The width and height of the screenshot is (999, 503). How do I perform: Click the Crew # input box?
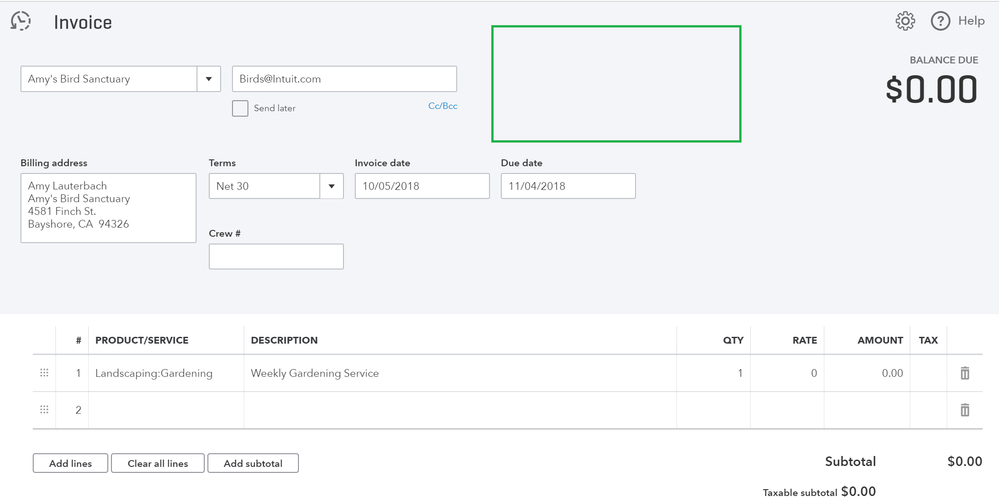(x=276, y=257)
